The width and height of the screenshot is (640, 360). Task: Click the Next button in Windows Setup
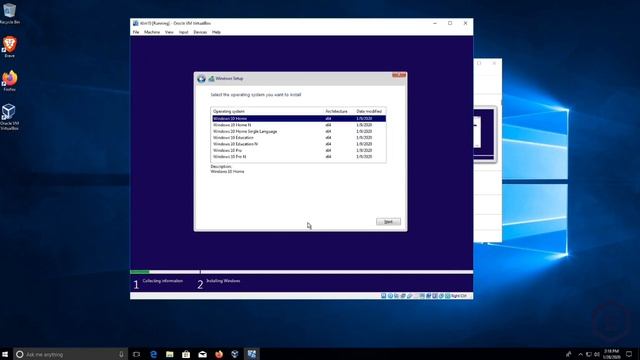click(388, 222)
